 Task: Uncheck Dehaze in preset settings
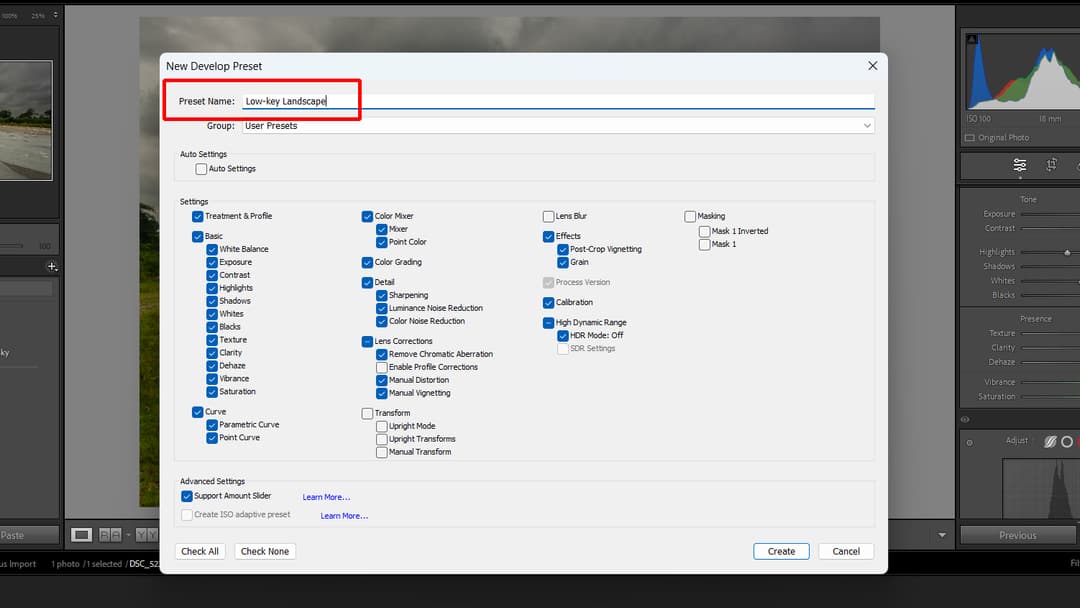(x=212, y=366)
